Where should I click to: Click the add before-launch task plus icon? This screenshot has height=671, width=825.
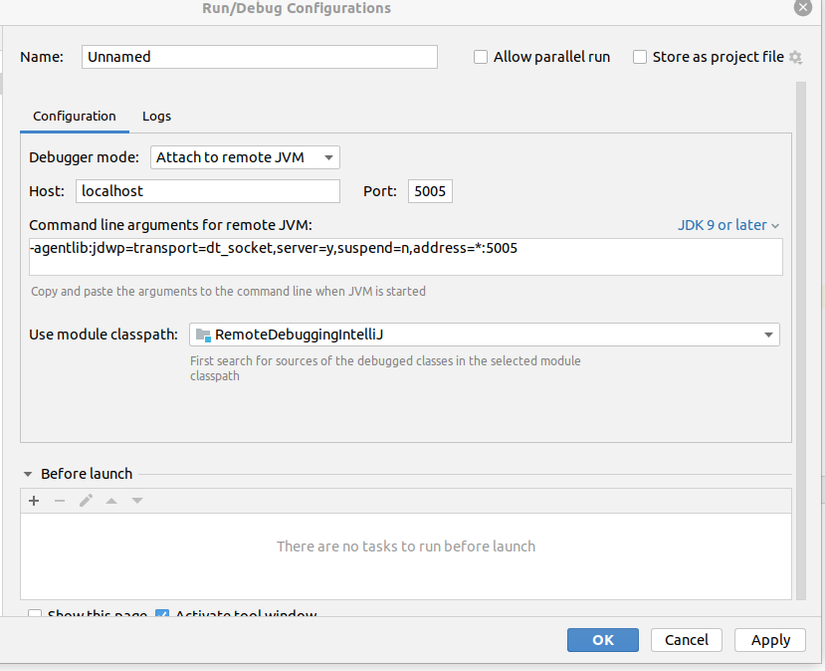pos(34,501)
